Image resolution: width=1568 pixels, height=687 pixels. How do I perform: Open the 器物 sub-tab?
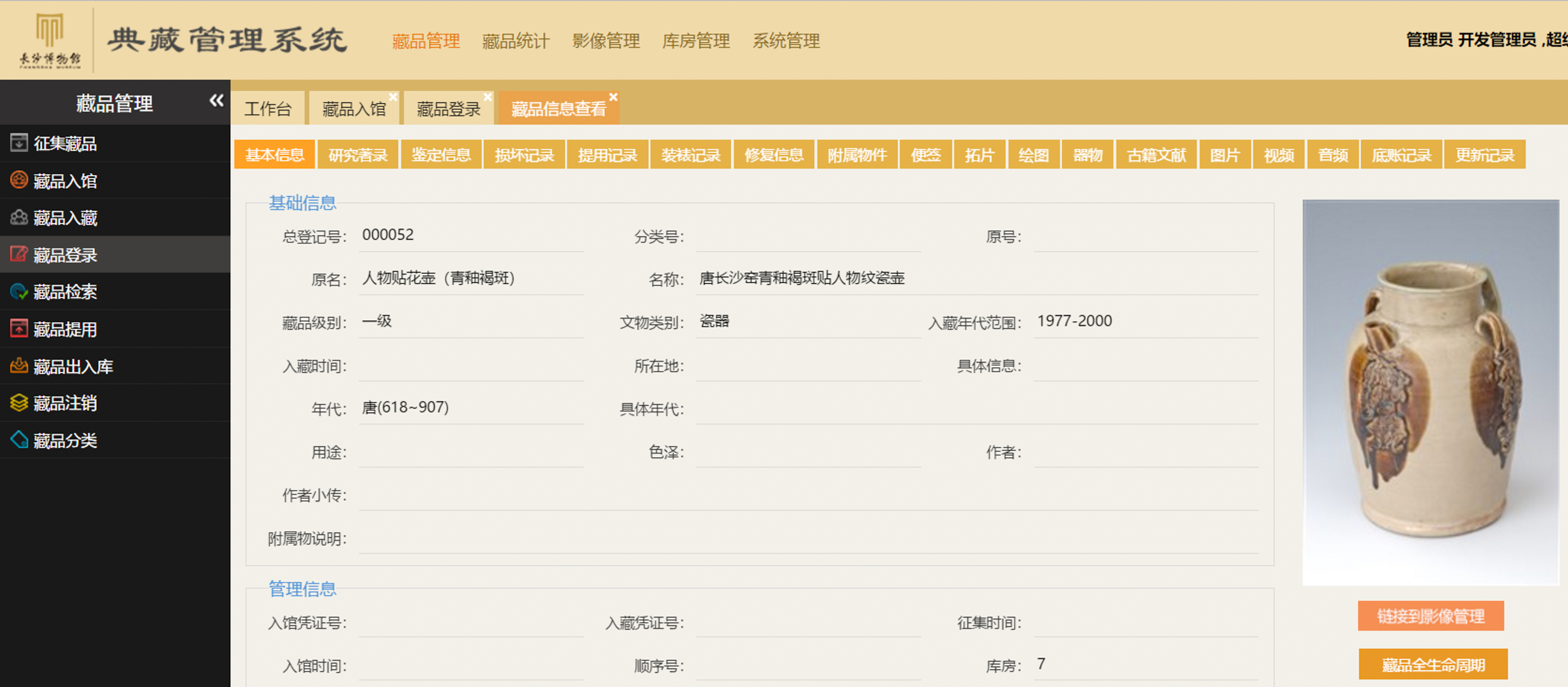pos(1088,155)
